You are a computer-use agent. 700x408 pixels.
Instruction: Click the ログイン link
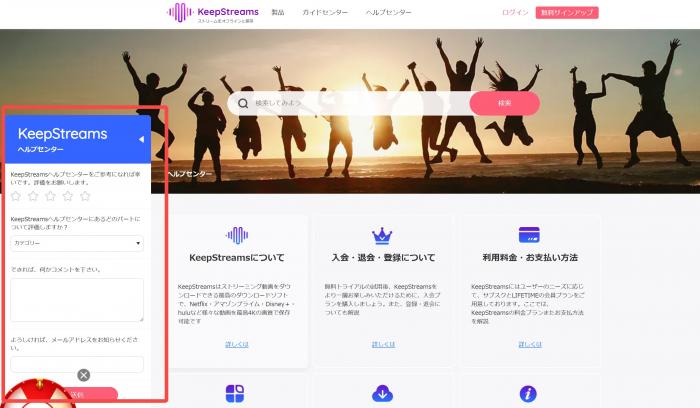click(515, 12)
